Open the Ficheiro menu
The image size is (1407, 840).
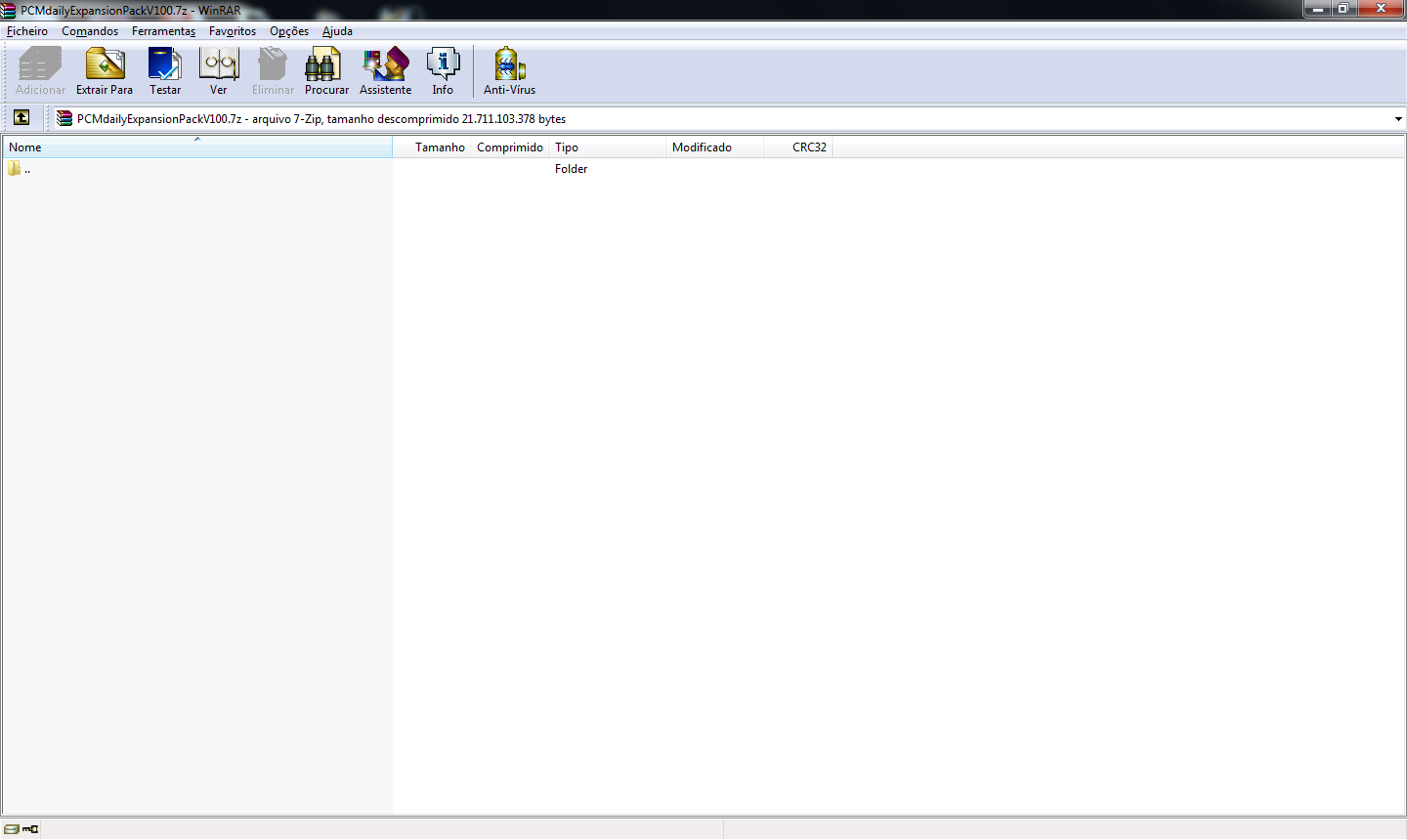click(x=27, y=31)
